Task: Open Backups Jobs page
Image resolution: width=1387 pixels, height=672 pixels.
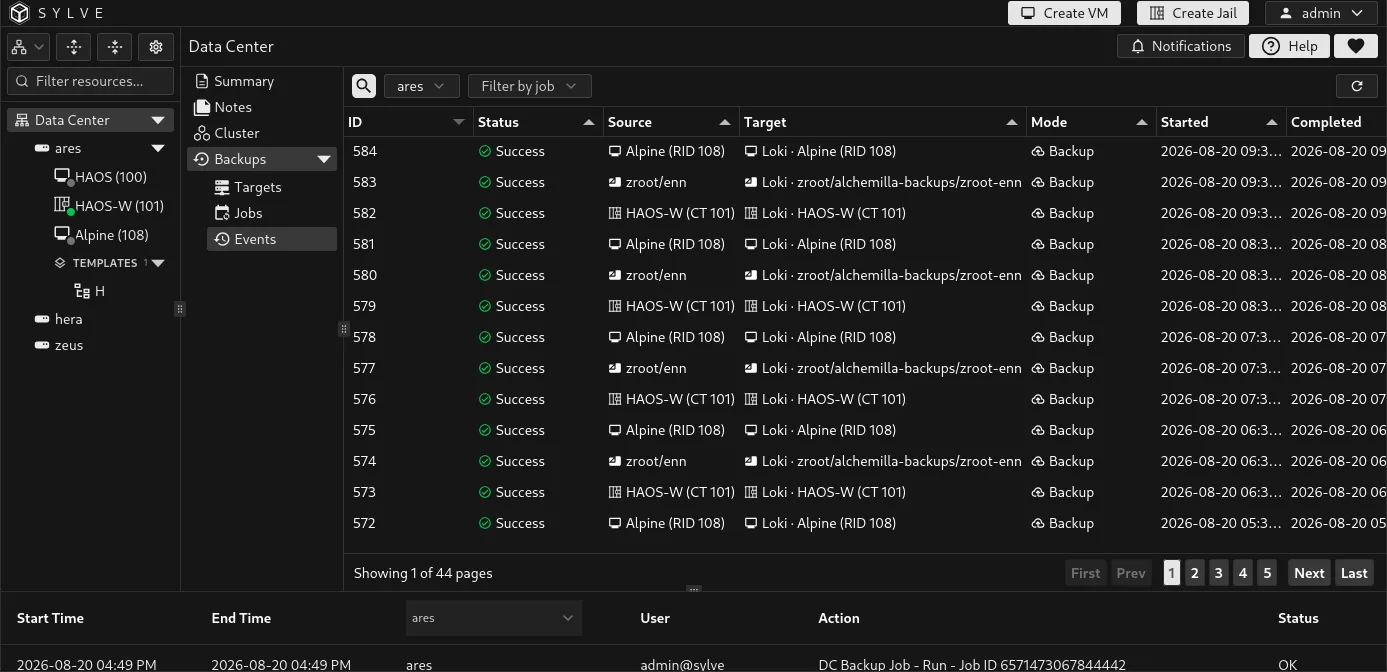Action: (248, 213)
